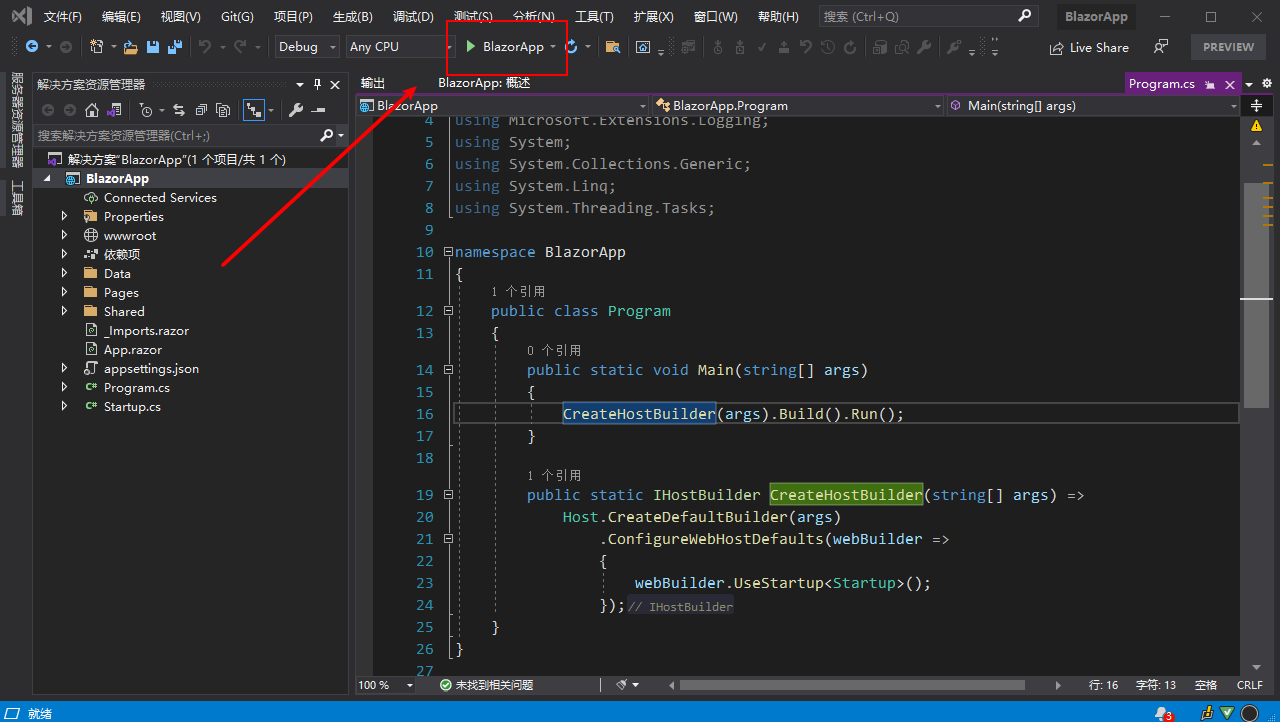Open BlazorApp.Program type navigation dropdown
The image size is (1280, 722).
tap(797, 105)
